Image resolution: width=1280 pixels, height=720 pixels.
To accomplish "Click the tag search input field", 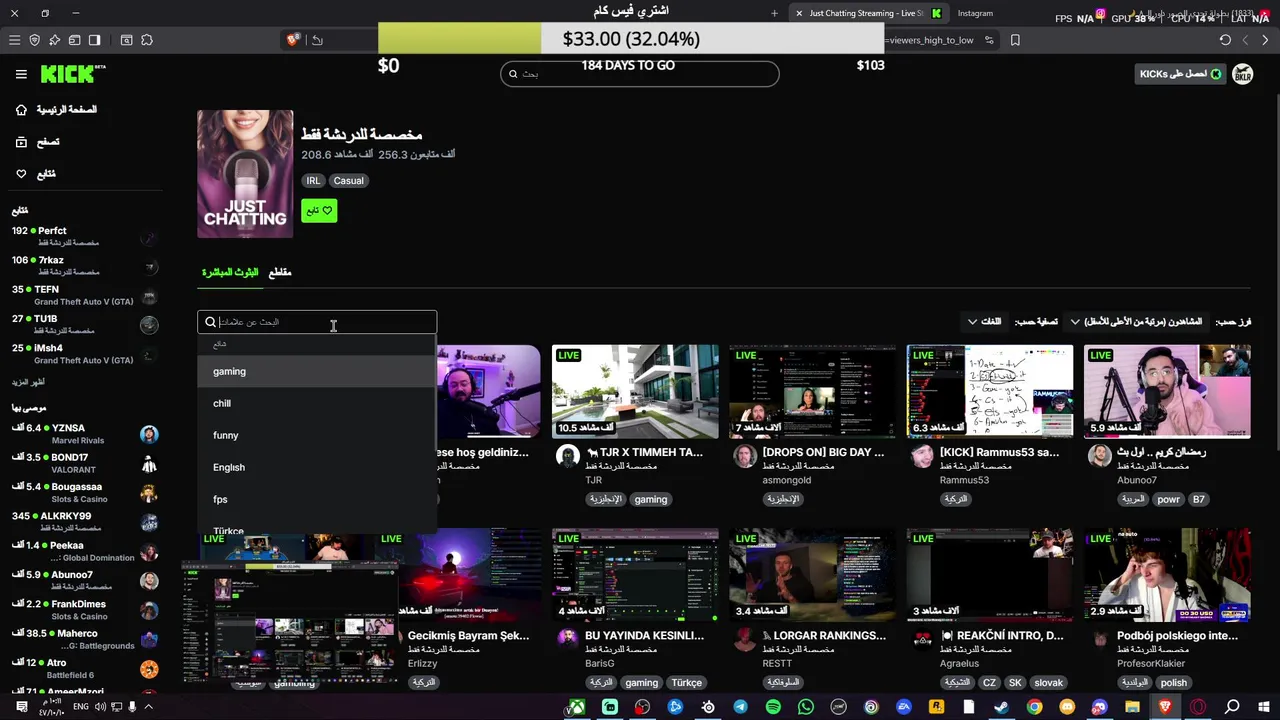I will 317,322.
